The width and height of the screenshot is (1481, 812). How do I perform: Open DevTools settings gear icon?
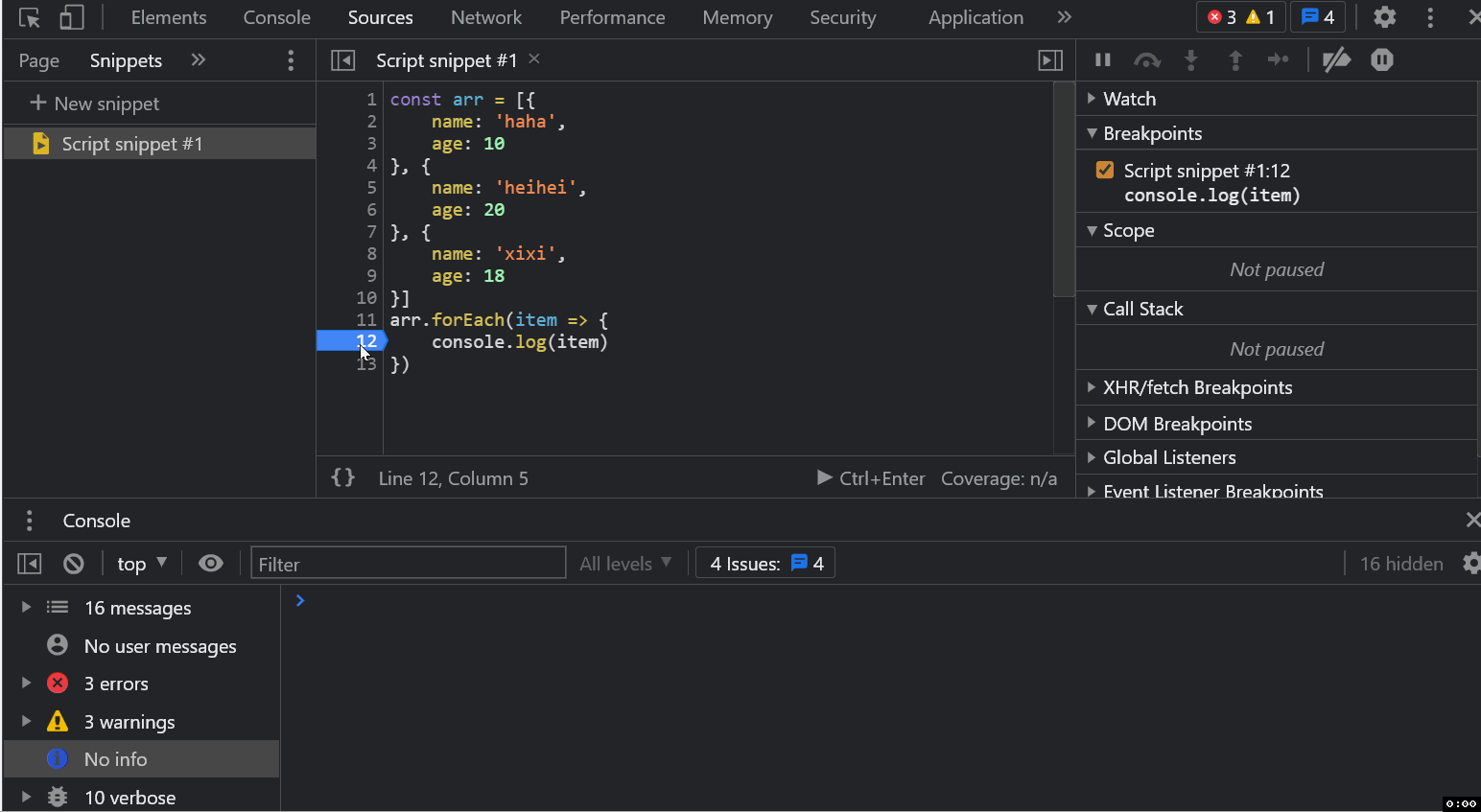1384,17
